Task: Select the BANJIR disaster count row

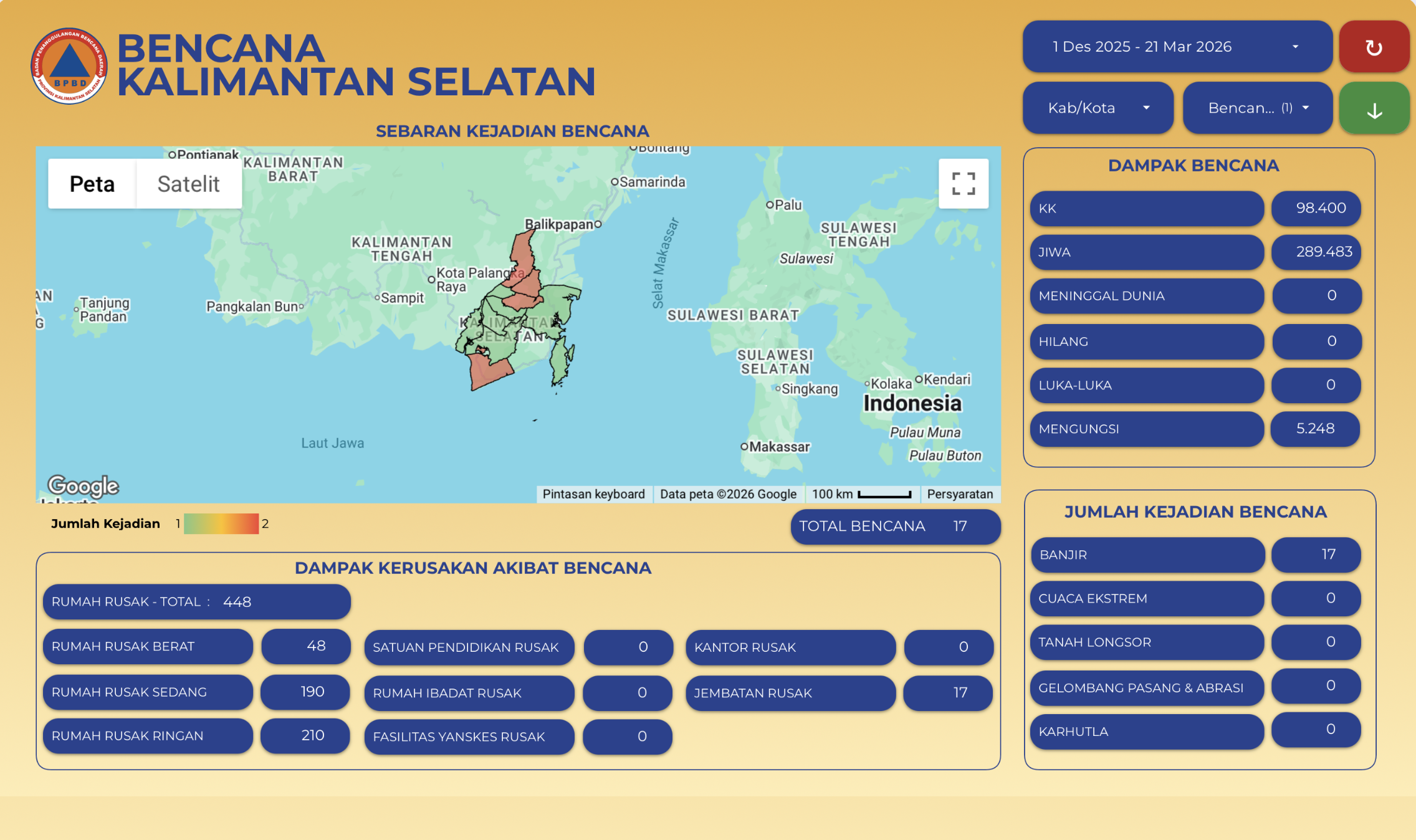Action: coord(1147,555)
